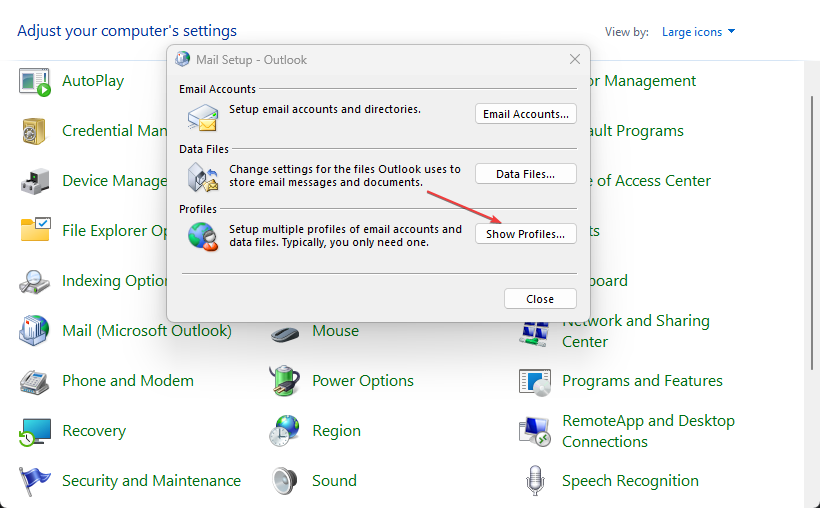The image size is (820, 508).
Task: Click the Close button in Mail Setup
Action: 540,299
